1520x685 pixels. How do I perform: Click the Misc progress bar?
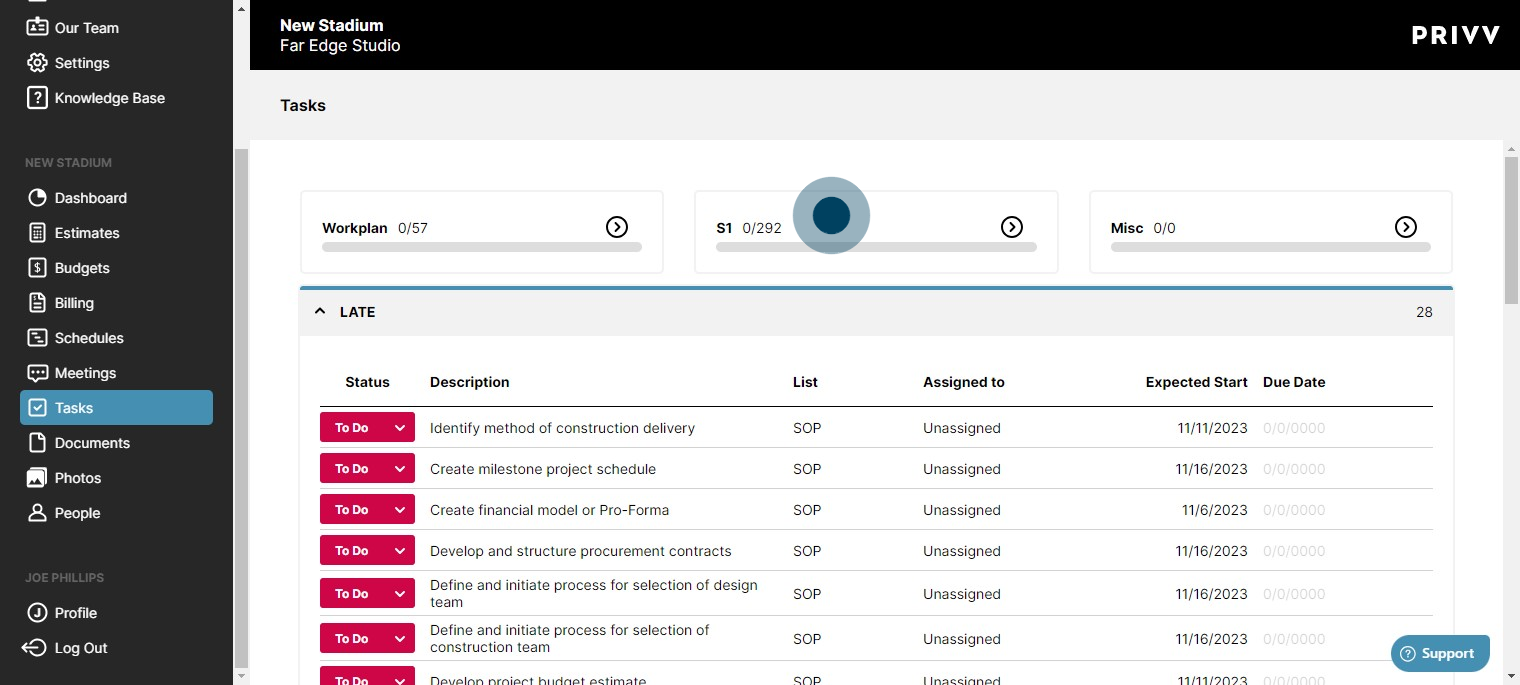coord(1271,247)
